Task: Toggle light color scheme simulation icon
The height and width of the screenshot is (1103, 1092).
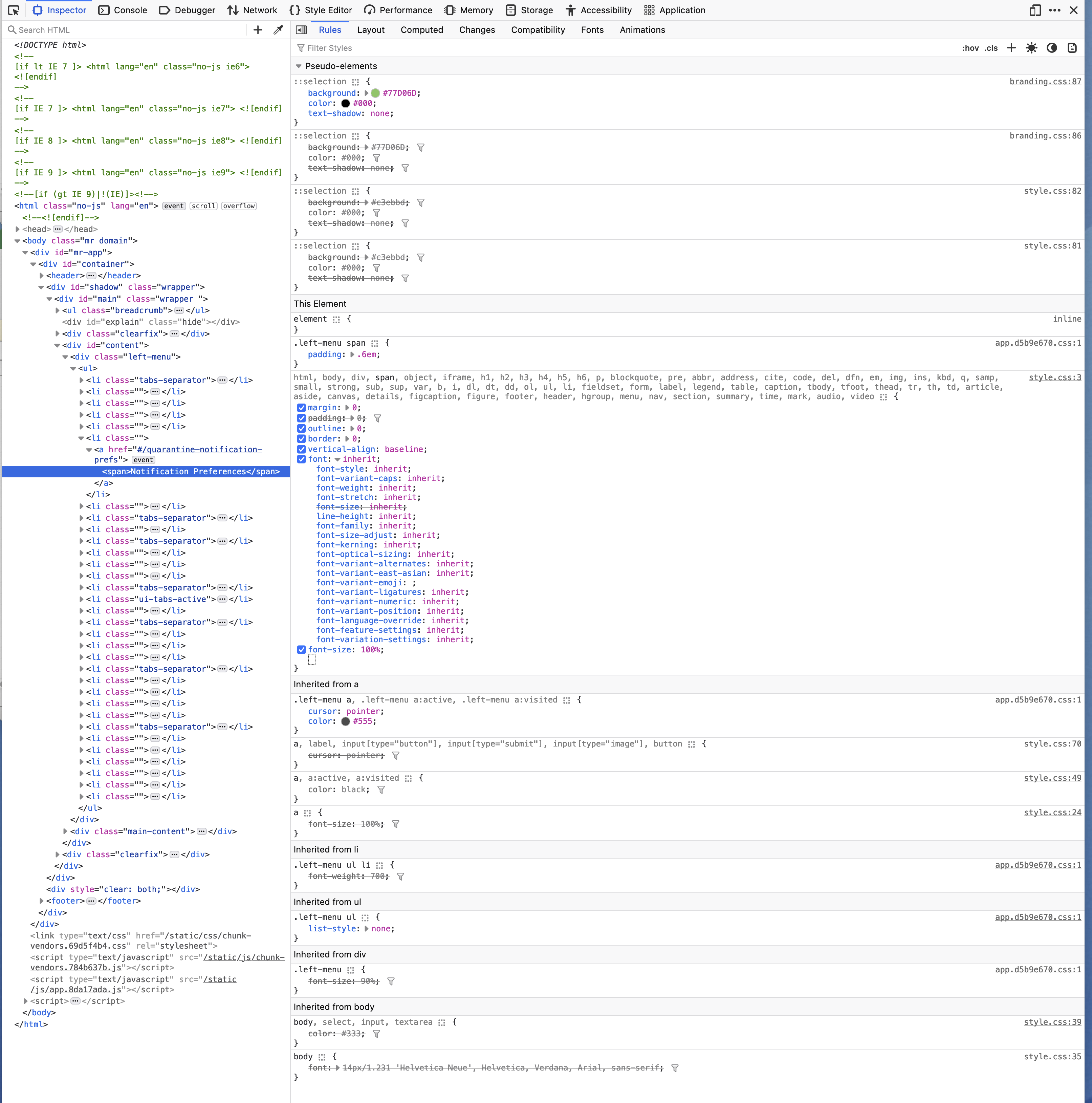Action: tap(1031, 48)
